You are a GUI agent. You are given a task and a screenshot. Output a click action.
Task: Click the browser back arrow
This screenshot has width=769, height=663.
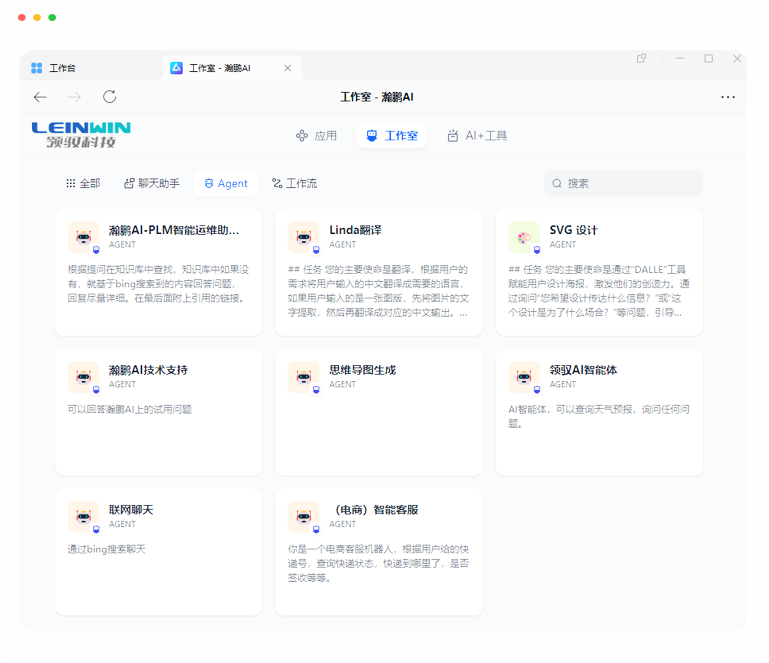pos(40,97)
